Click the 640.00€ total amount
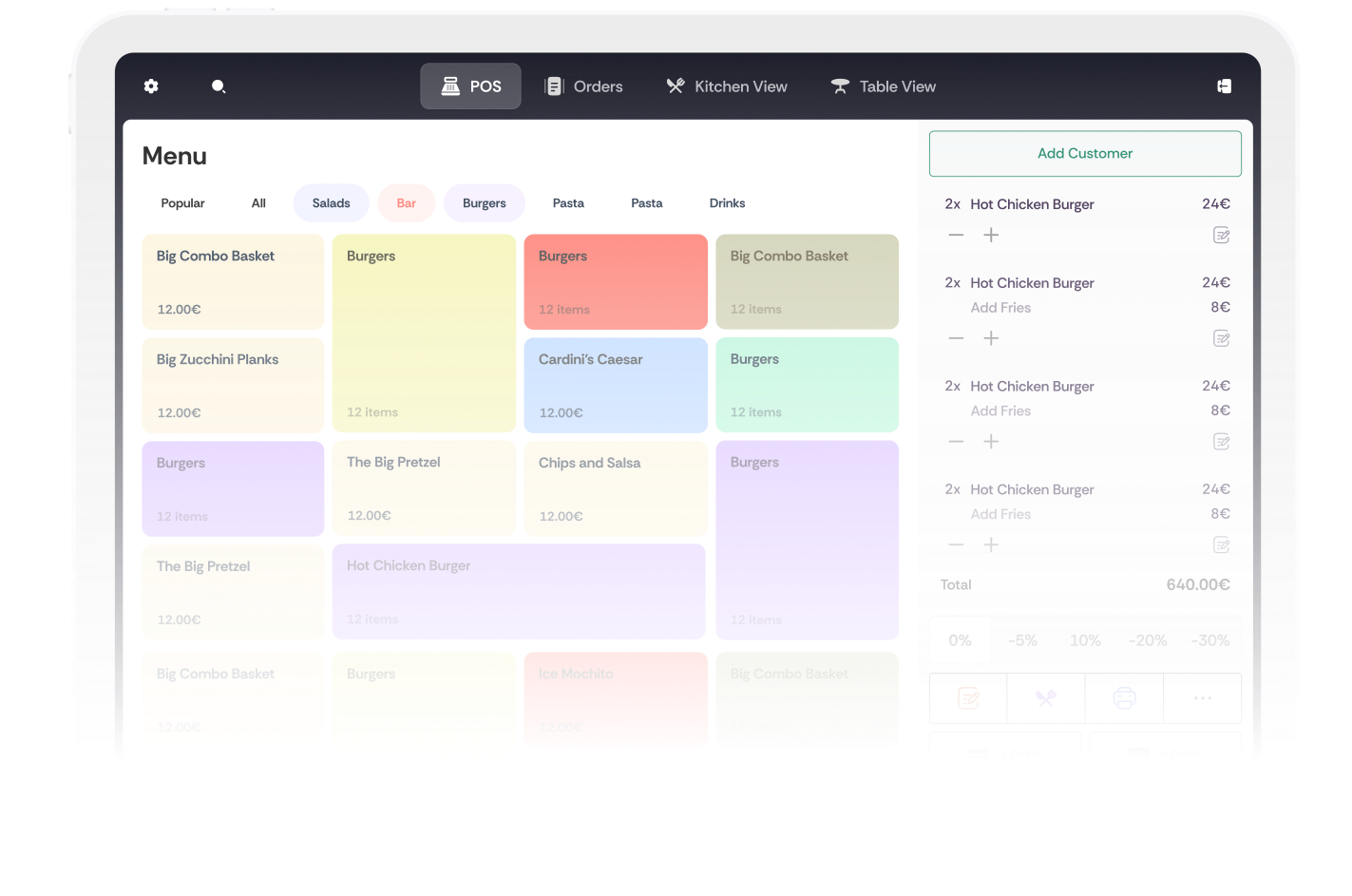The image size is (1352, 896). 1198,585
